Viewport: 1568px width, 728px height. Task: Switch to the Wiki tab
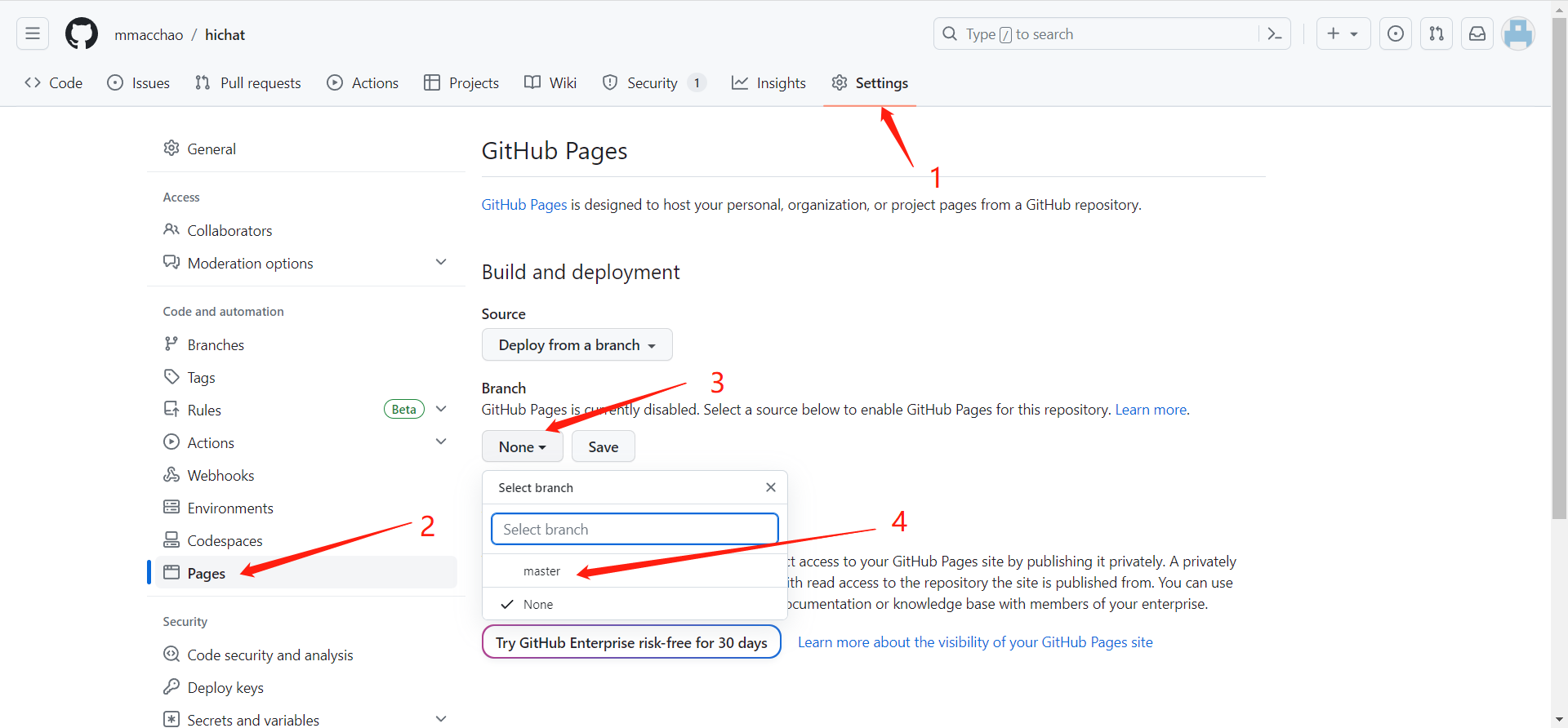click(x=550, y=82)
